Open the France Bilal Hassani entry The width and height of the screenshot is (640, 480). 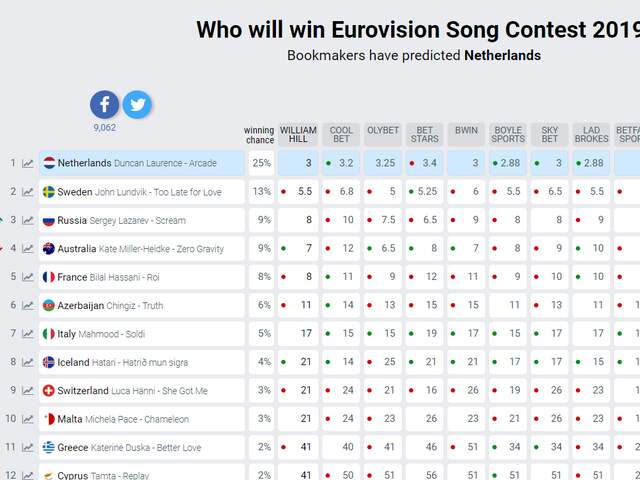point(142,277)
